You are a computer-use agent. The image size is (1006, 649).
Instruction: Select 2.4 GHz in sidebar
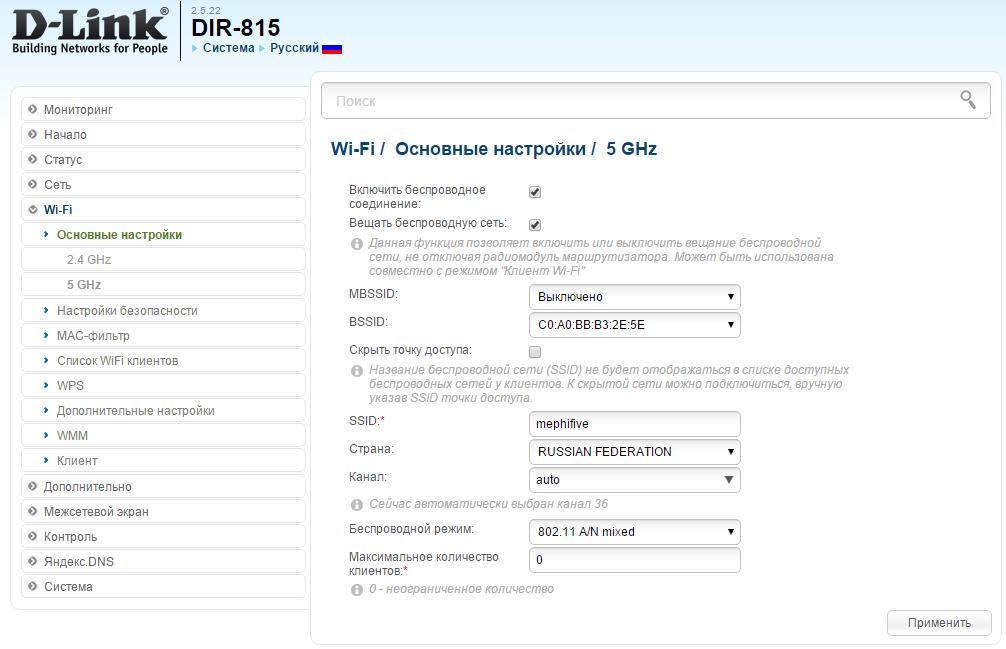point(89,260)
